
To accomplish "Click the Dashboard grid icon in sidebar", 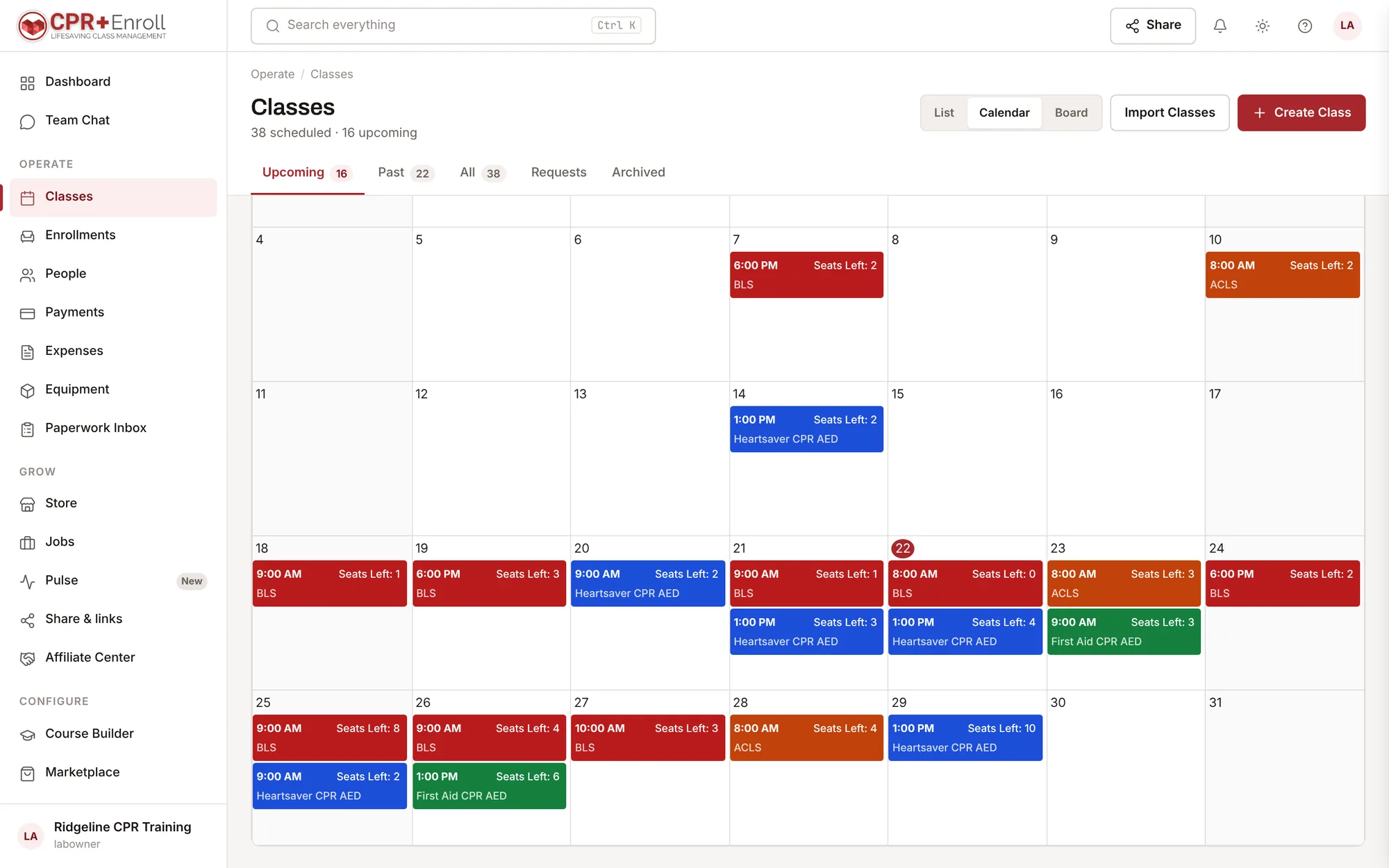I will [x=27, y=83].
